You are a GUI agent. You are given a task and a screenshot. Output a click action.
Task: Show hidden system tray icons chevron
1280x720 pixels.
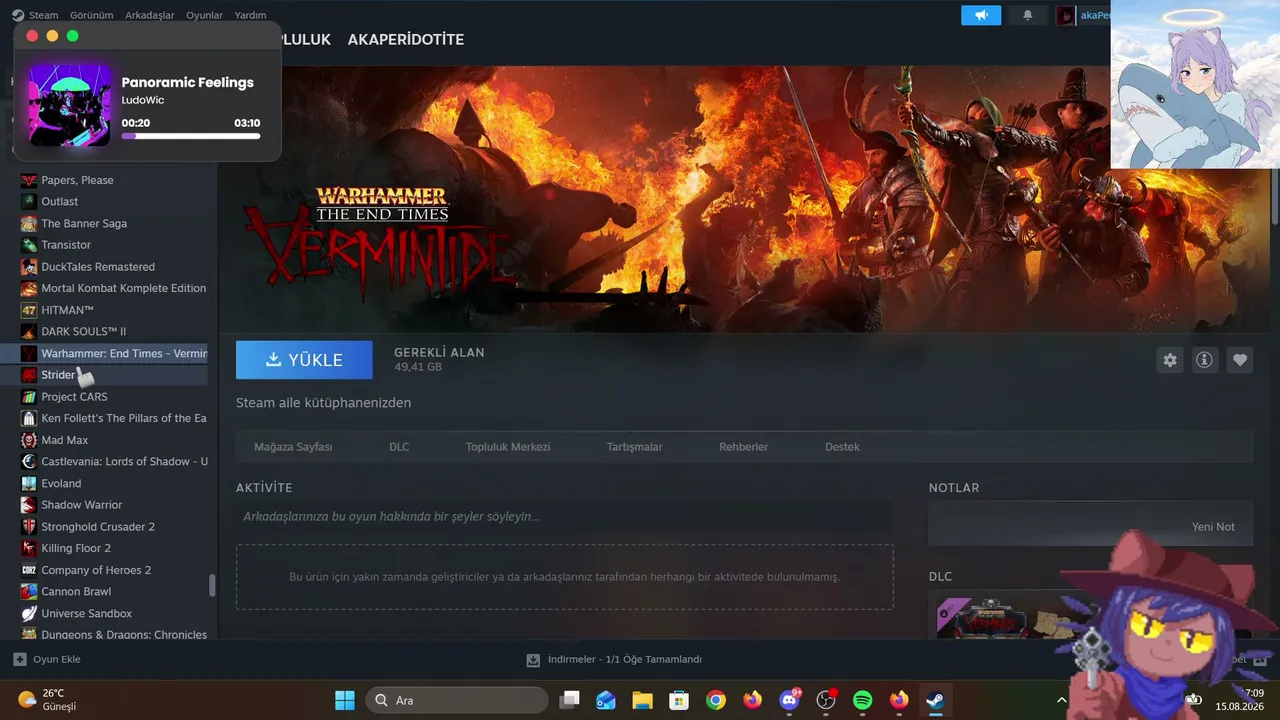pos(1061,700)
